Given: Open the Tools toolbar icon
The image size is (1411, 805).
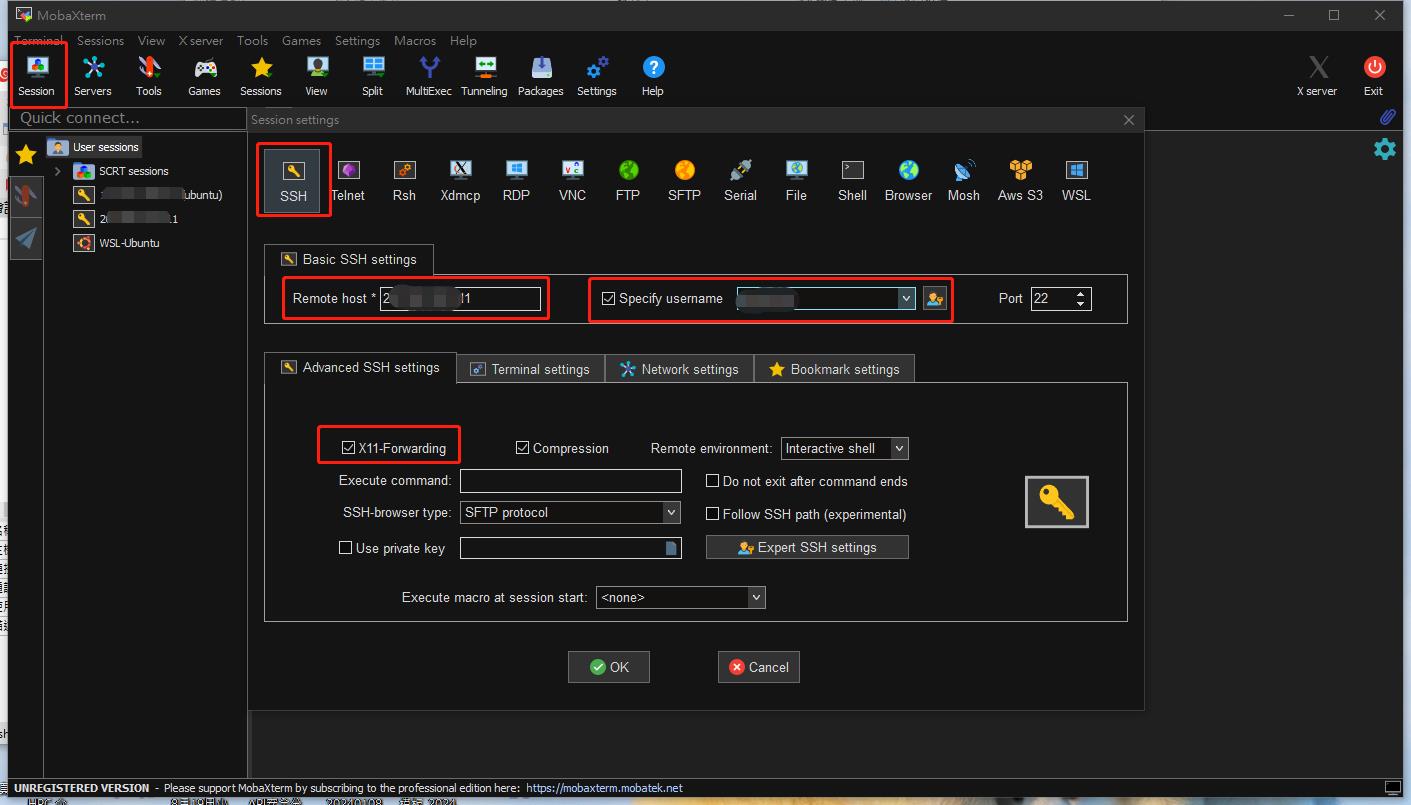Looking at the screenshot, I should [149, 75].
